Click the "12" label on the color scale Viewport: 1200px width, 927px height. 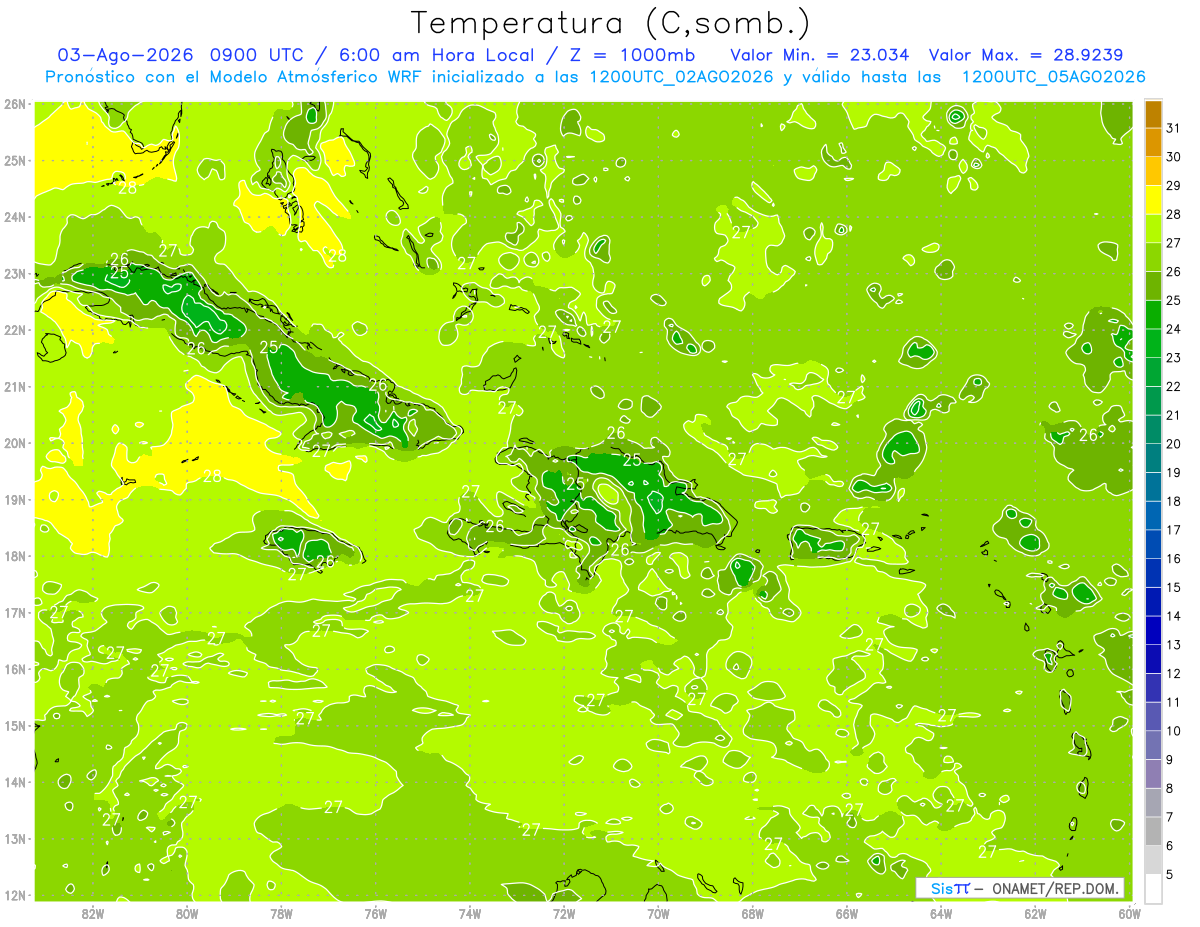tap(1174, 673)
